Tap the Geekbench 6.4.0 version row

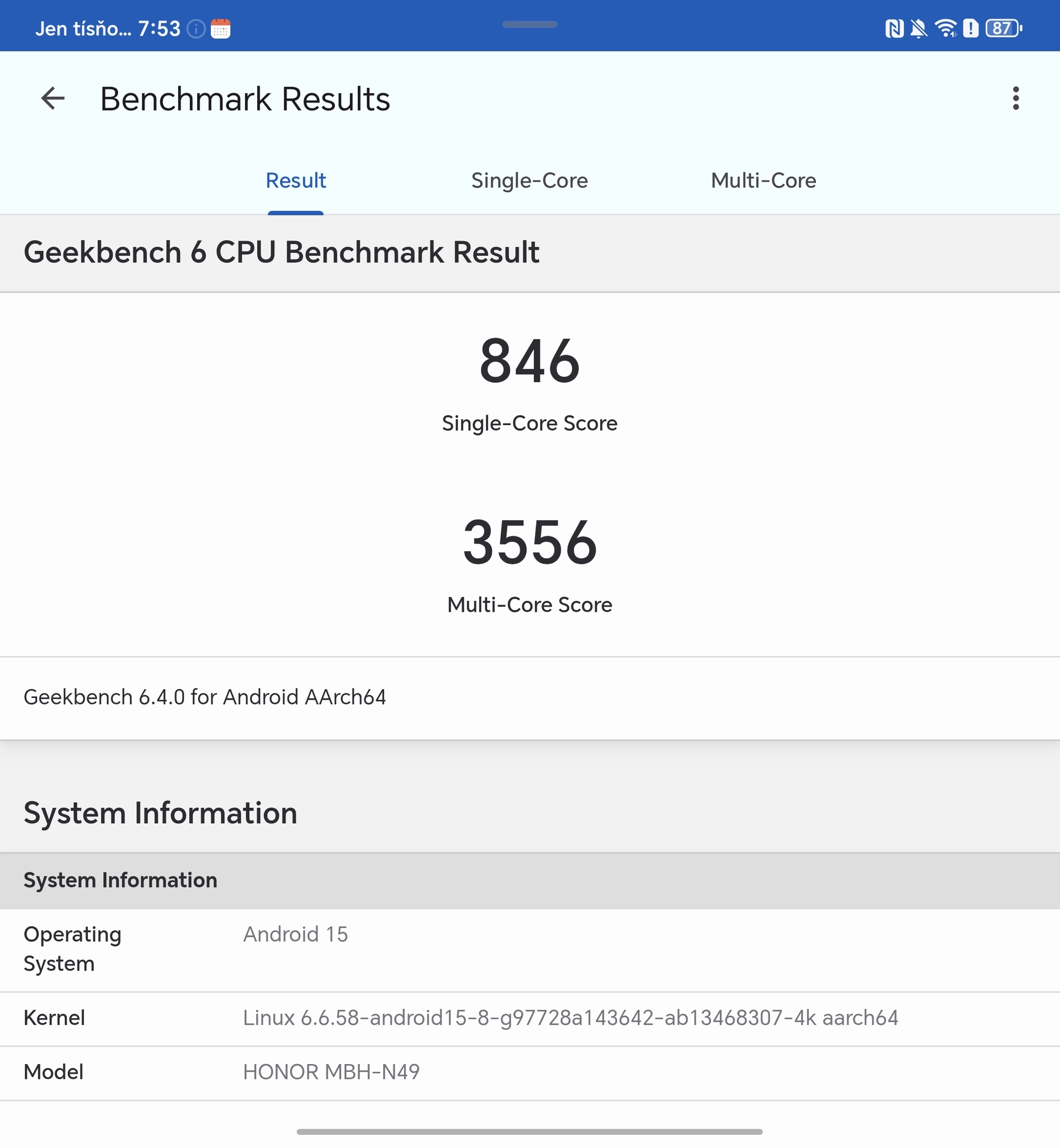[204, 697]
